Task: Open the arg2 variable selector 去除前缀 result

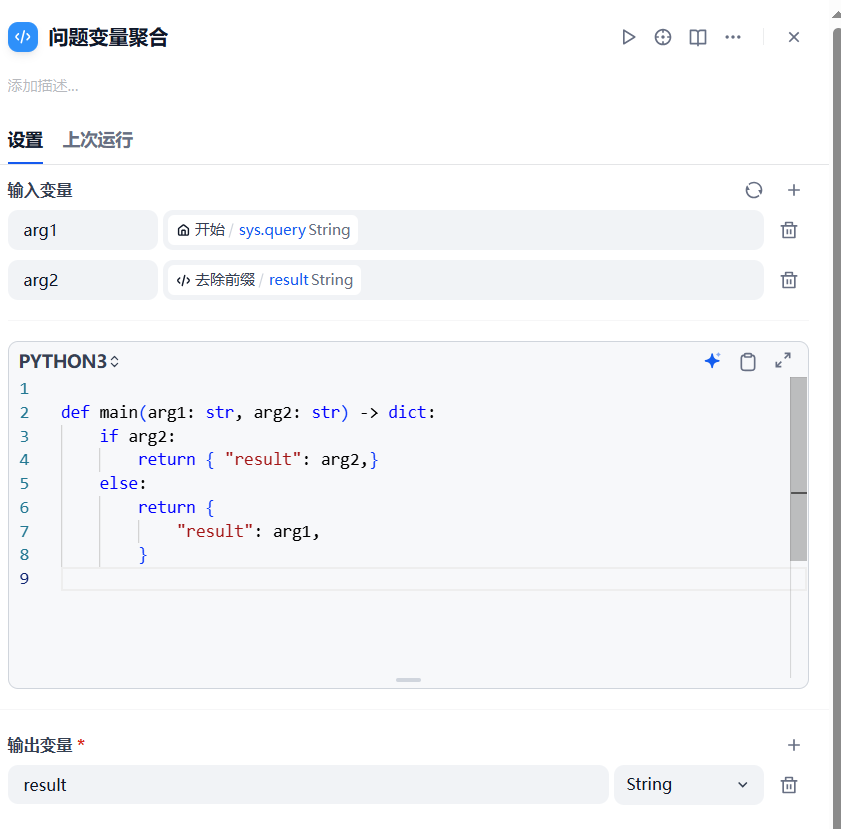Action: [463, 280]
